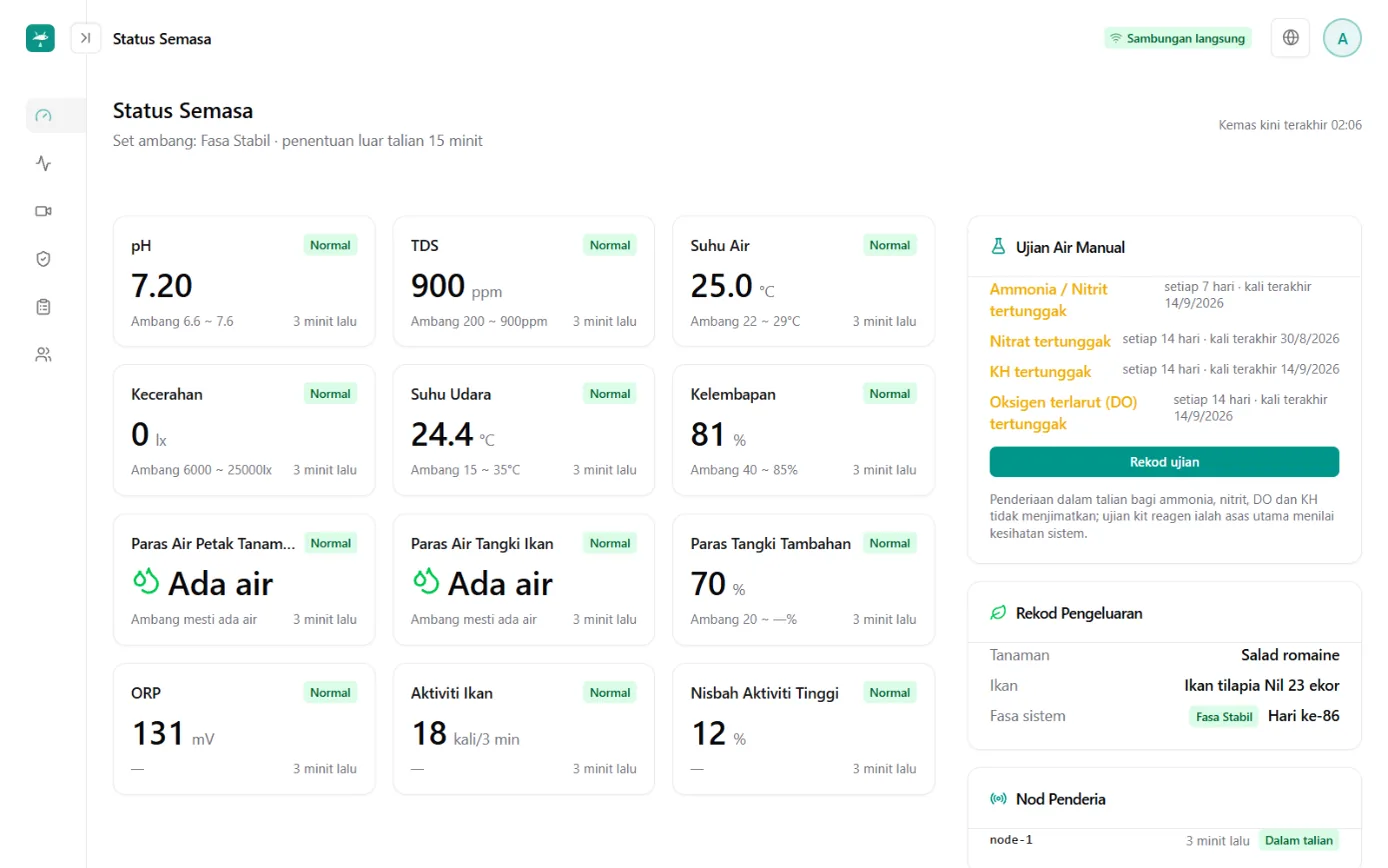Open the trends pulse-line sidebar icon
Image resolution: width=1388 pixels, height=868 pixels.
click(43, 163)
